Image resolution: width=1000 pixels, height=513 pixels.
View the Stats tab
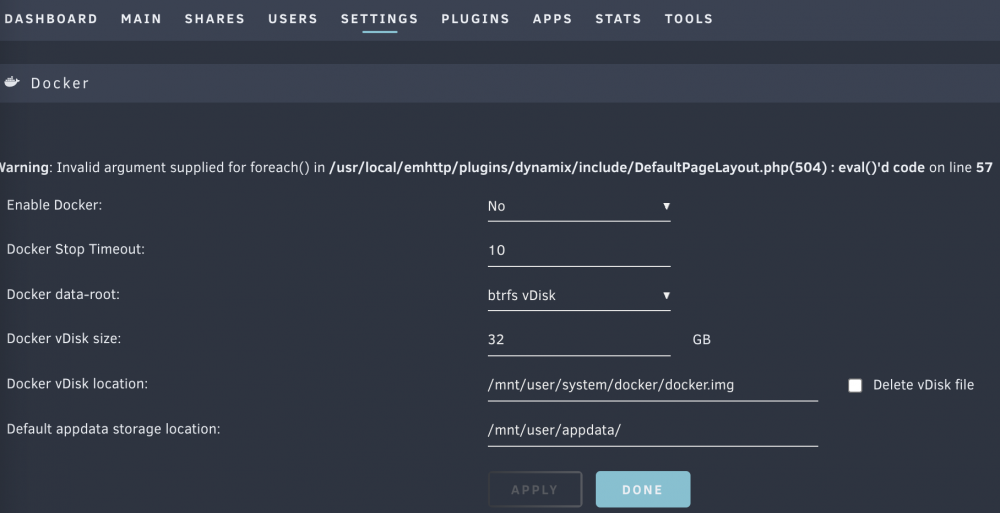point(618,19)
